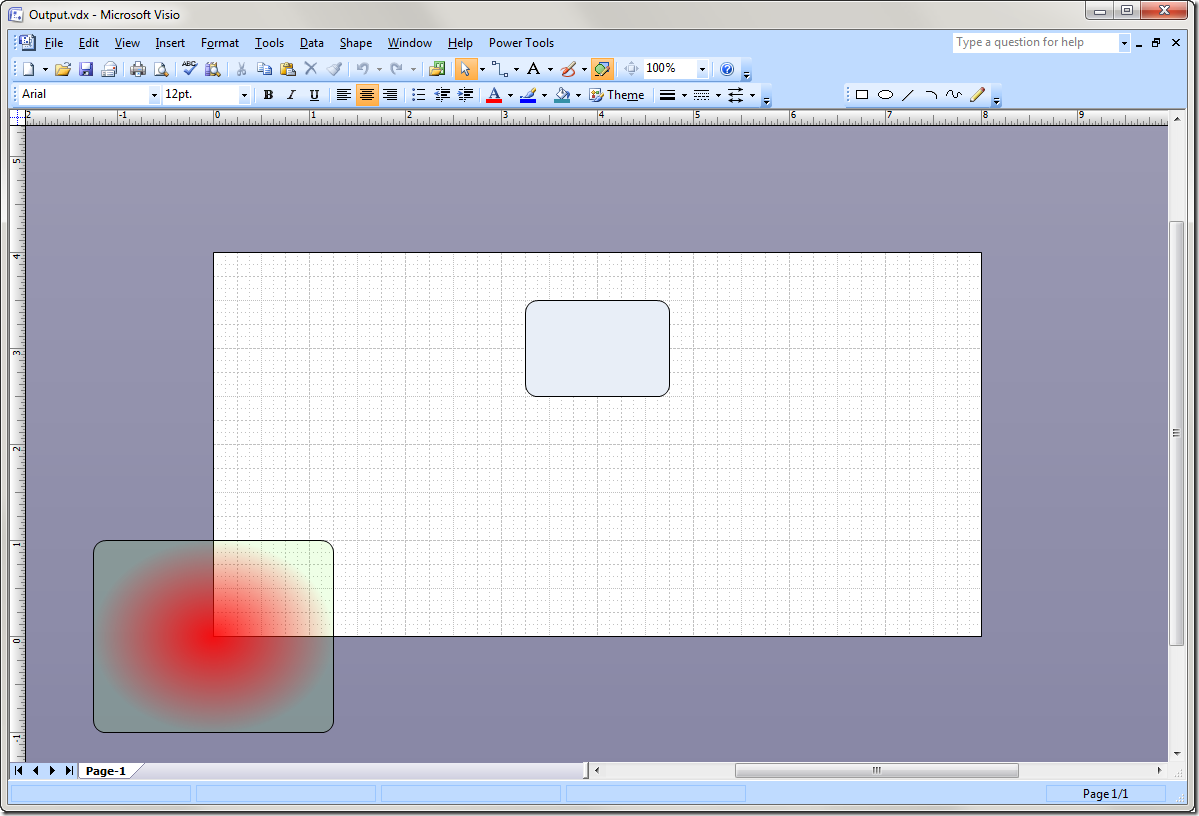Open the Power Tools menu
This screenshot has height=816, width=1199.
521,43
